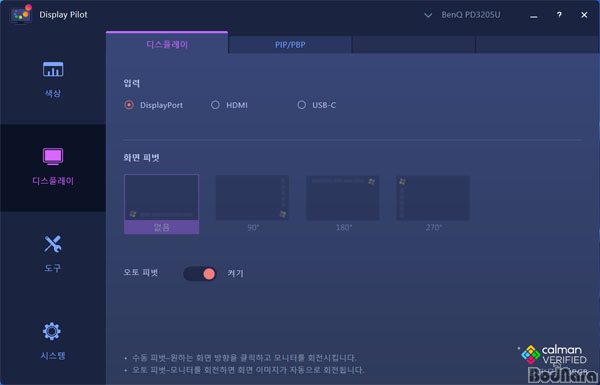Select HDMI input radio button
600x385 pixels.
point(215,105)
